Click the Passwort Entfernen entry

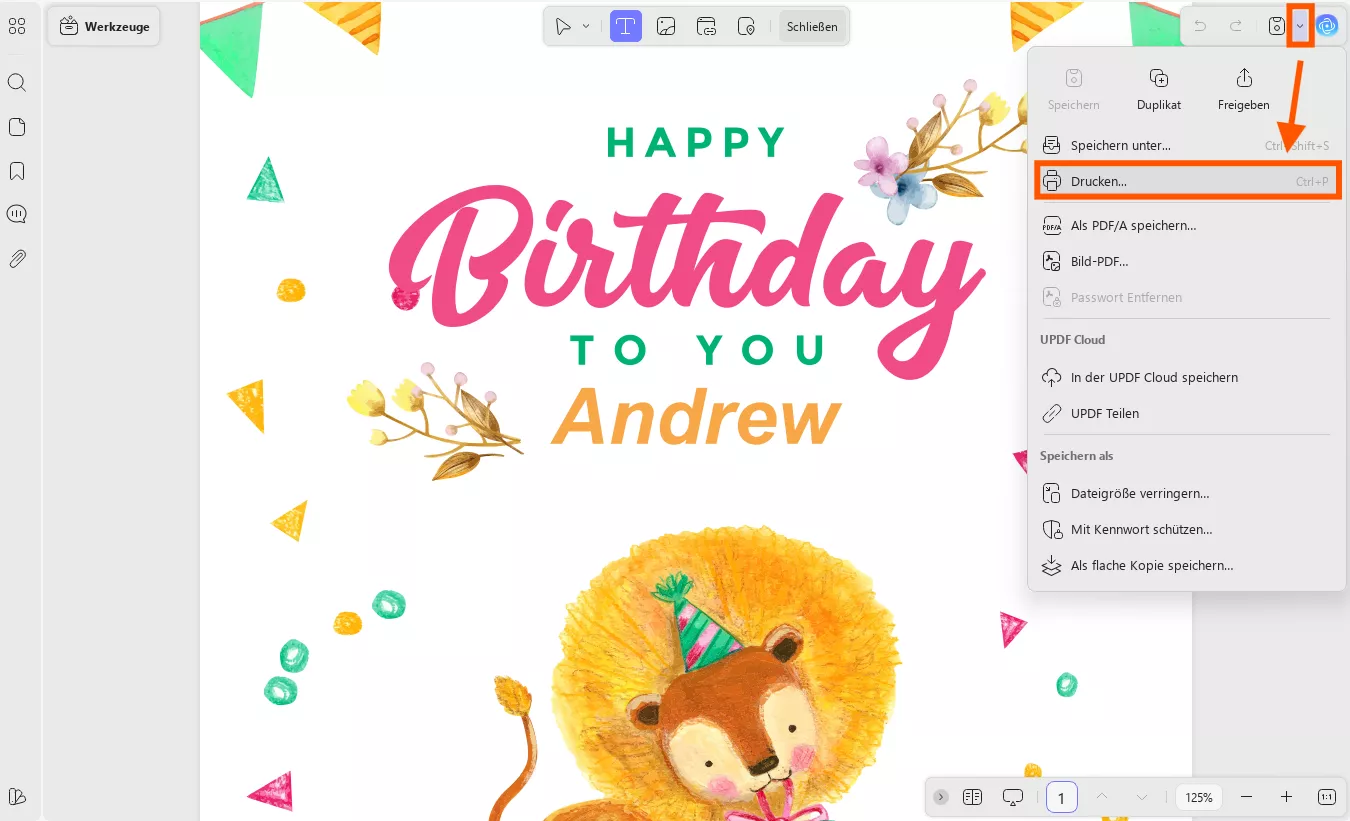[1186, 298]
